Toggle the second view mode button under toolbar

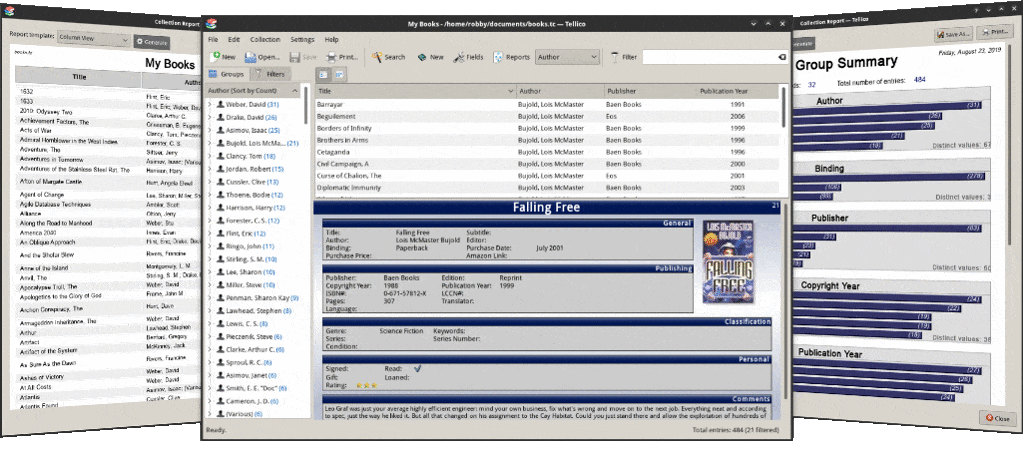point(339,74)
